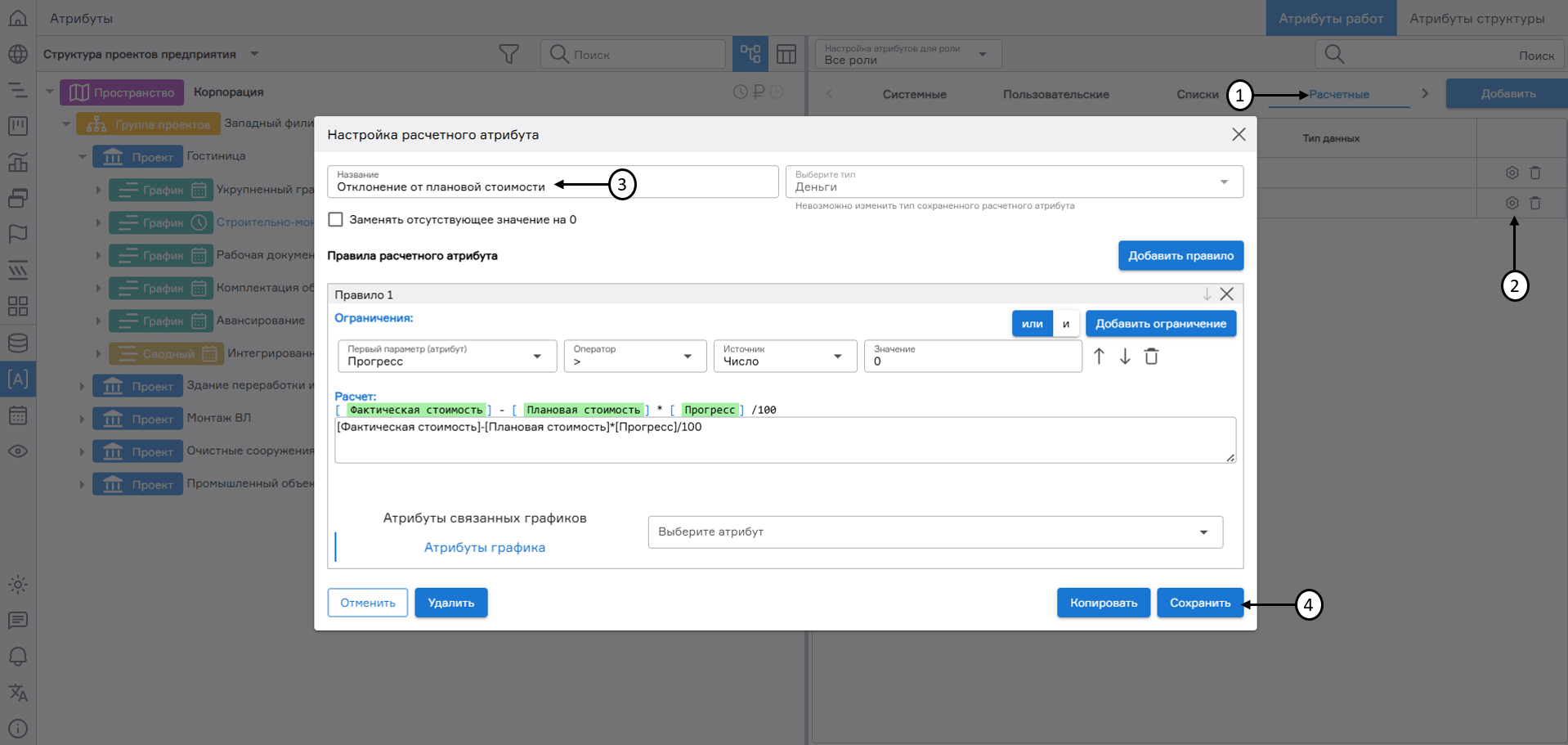Open the notifications bell icon
The image size is (1568, 745).
pos(18,657)
